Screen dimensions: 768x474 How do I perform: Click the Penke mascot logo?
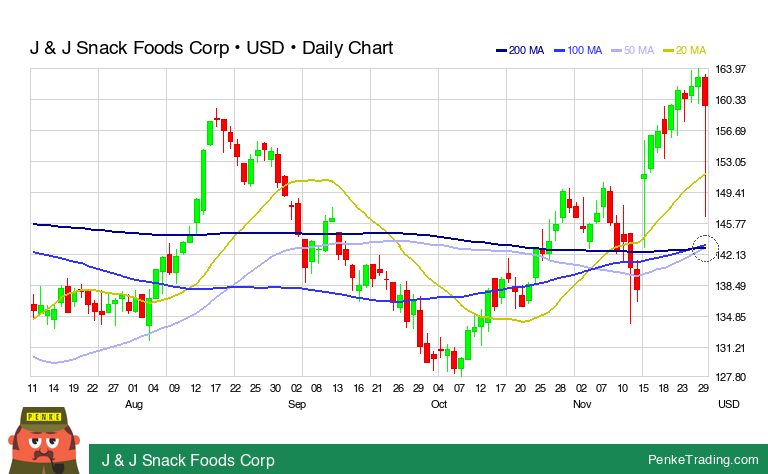(44, 441)
